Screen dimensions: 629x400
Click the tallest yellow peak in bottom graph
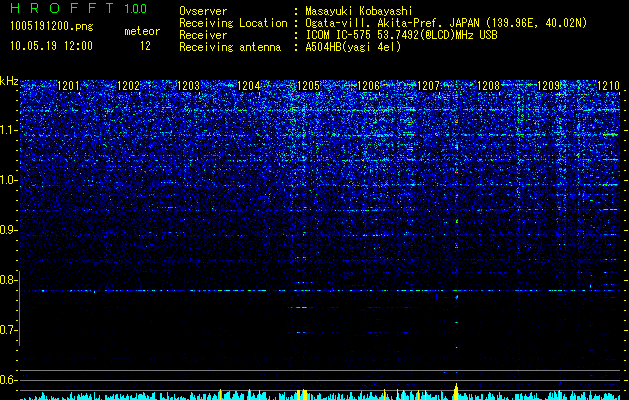pyautogui.click(x=456, y=391)
